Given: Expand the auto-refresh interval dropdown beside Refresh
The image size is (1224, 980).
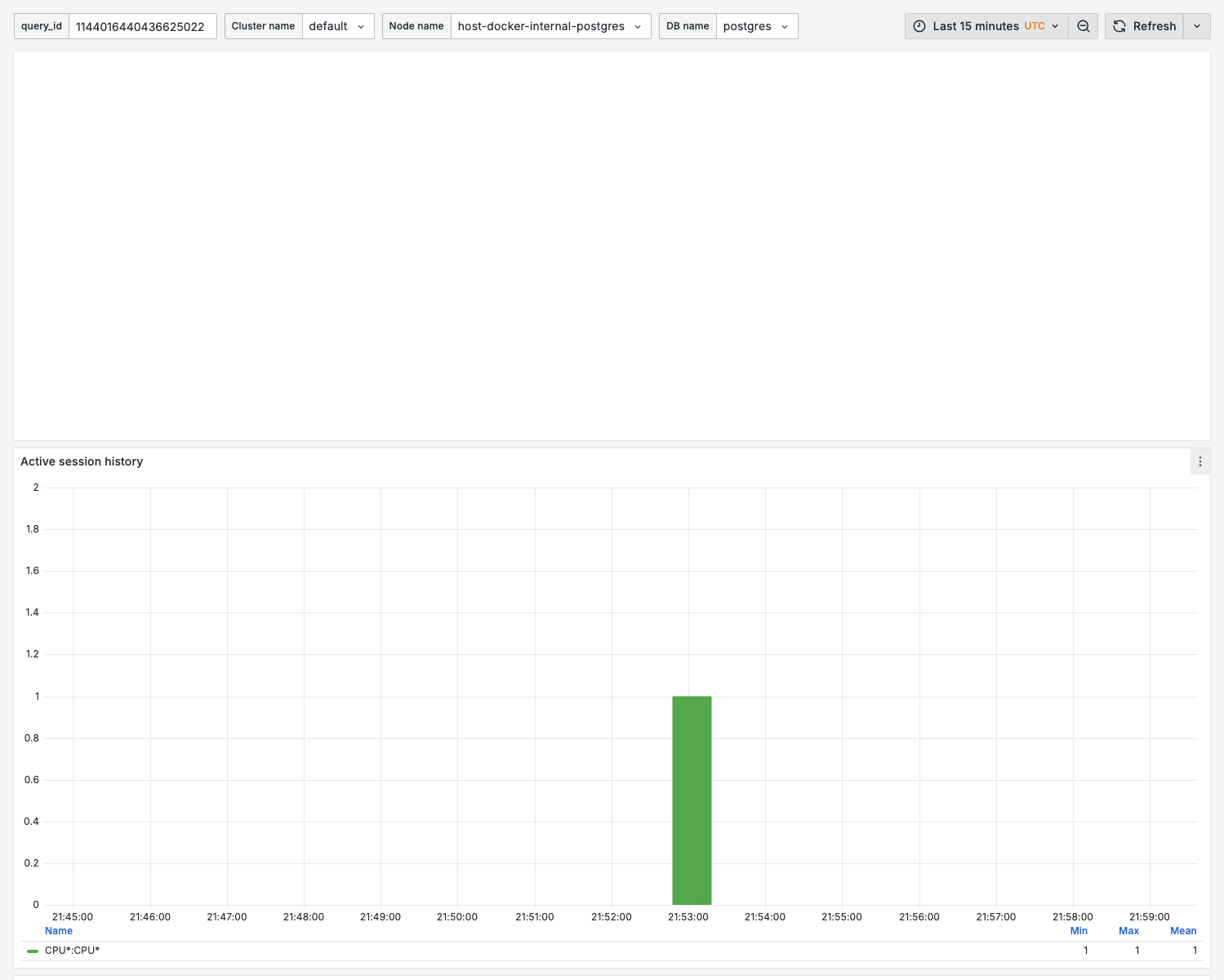Looking at the screenshot, I should point(1196,25).
